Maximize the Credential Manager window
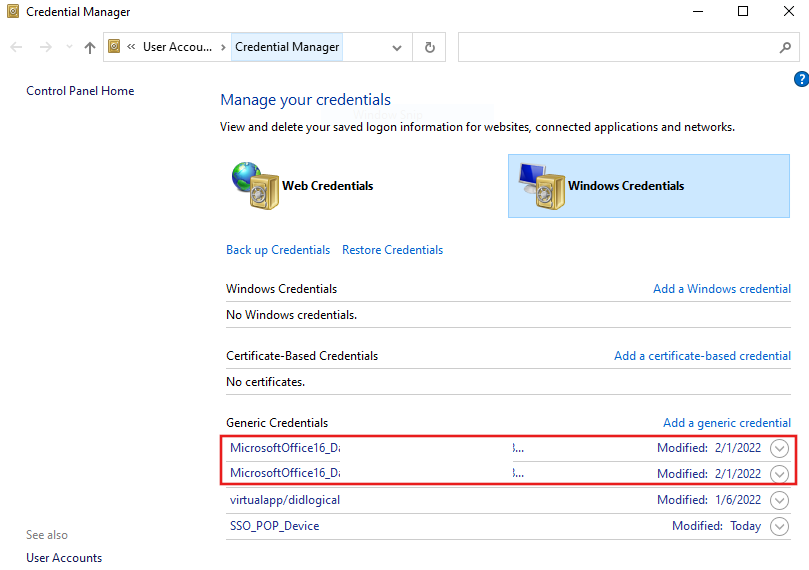This screenshot has width=809, height=570. (743, 11)
